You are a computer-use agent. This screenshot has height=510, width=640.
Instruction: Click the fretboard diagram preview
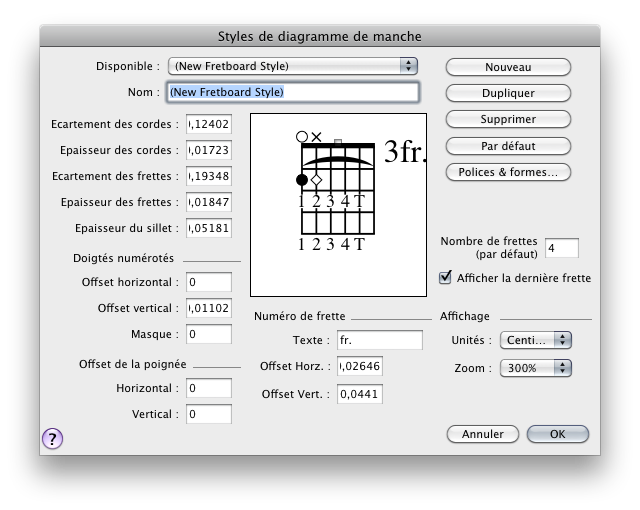337,203
